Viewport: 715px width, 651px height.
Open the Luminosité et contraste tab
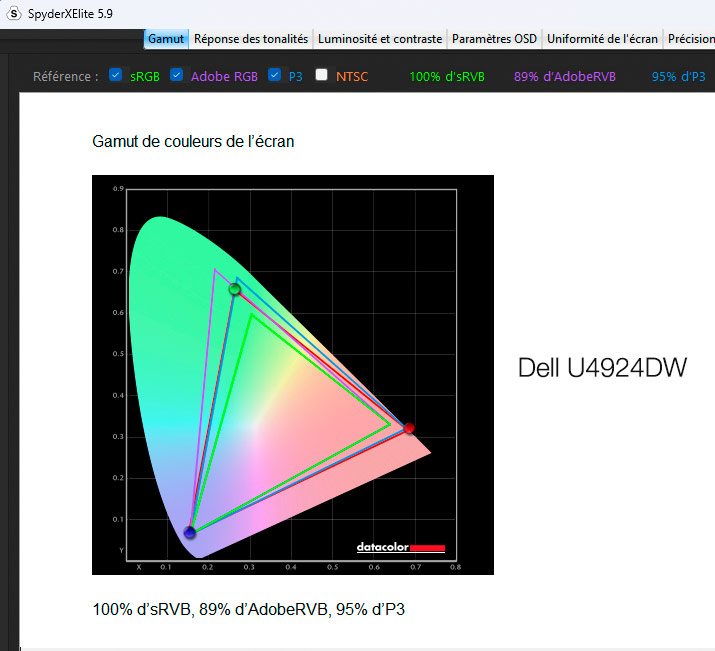(x=380, y=39)
